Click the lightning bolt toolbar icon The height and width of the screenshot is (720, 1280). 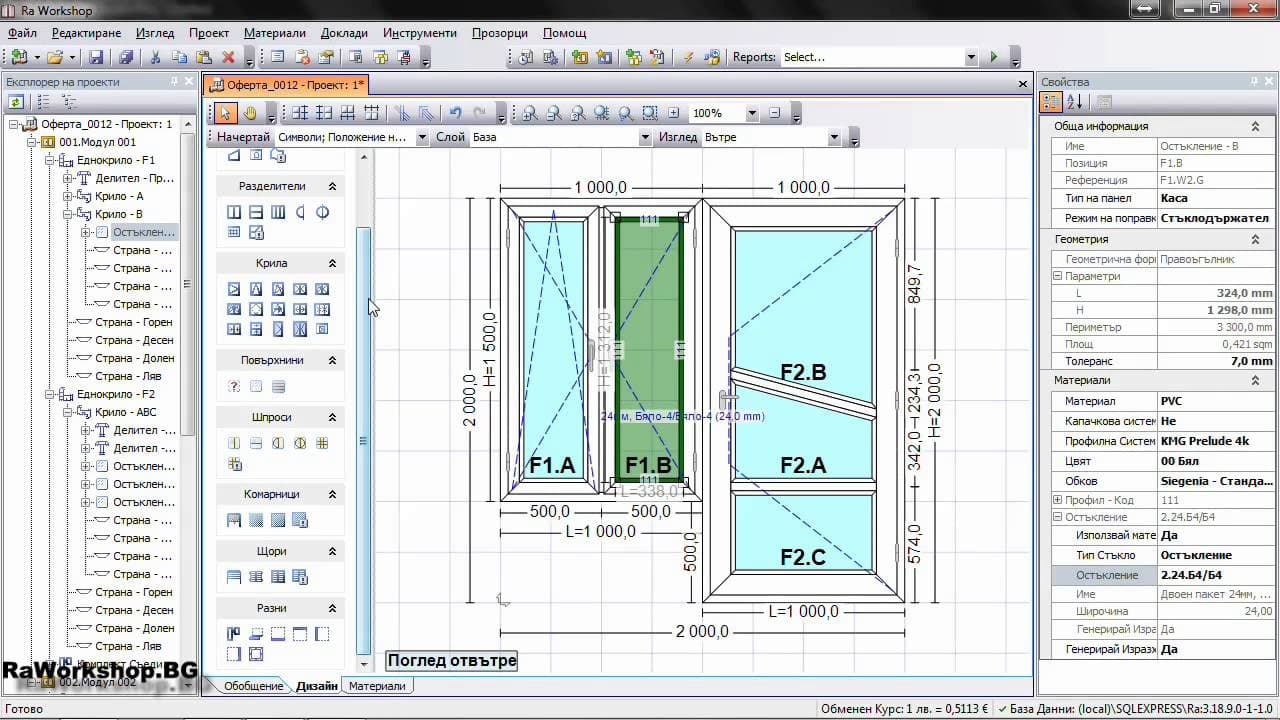click(689, 57)
